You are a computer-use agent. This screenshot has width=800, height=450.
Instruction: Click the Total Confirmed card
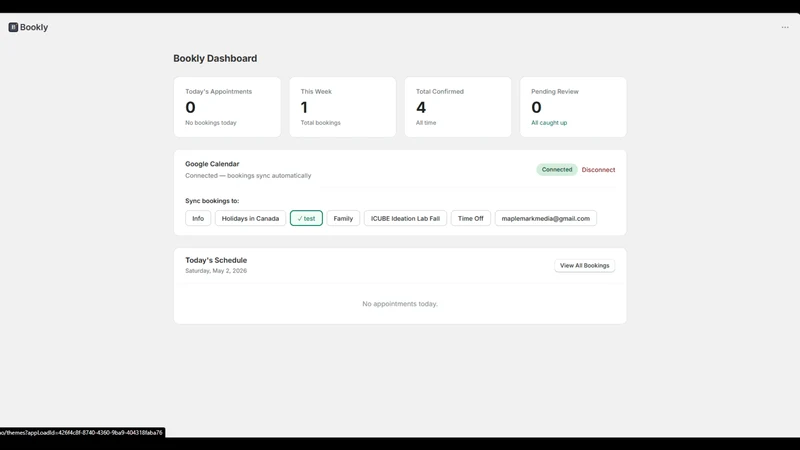click(x=458, y=107)
